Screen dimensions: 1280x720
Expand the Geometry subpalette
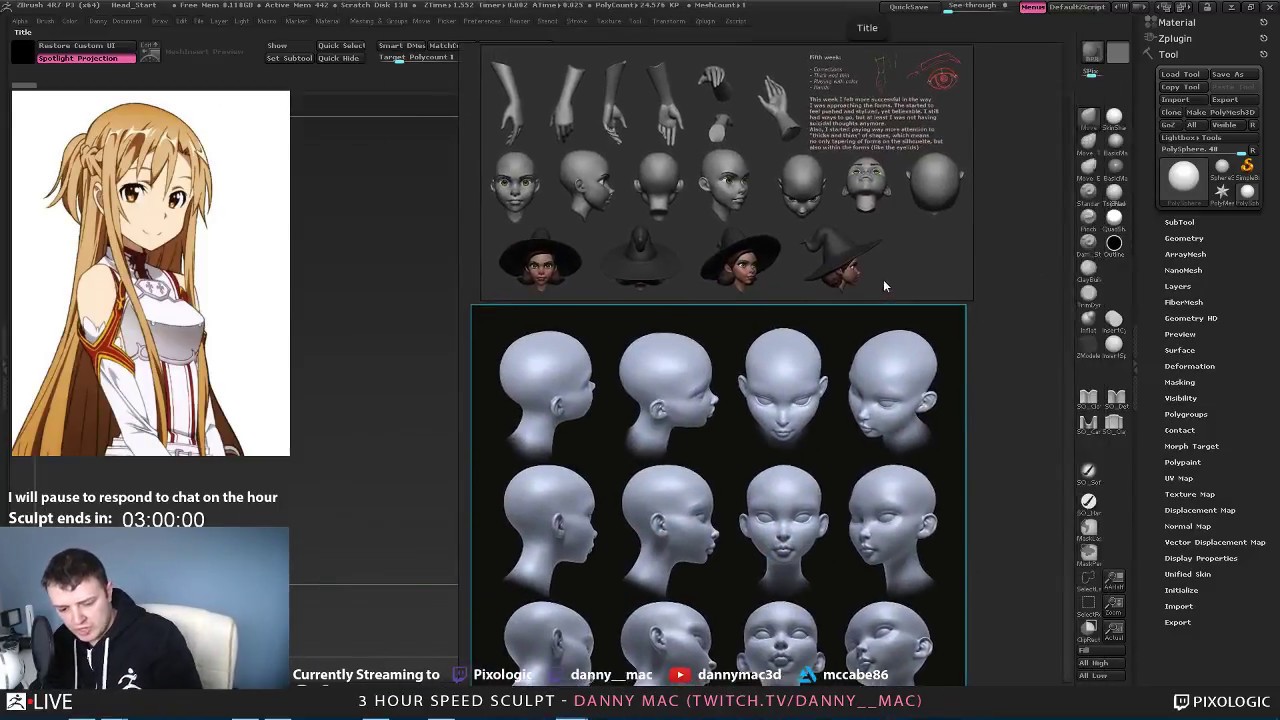pos(1184,238)
